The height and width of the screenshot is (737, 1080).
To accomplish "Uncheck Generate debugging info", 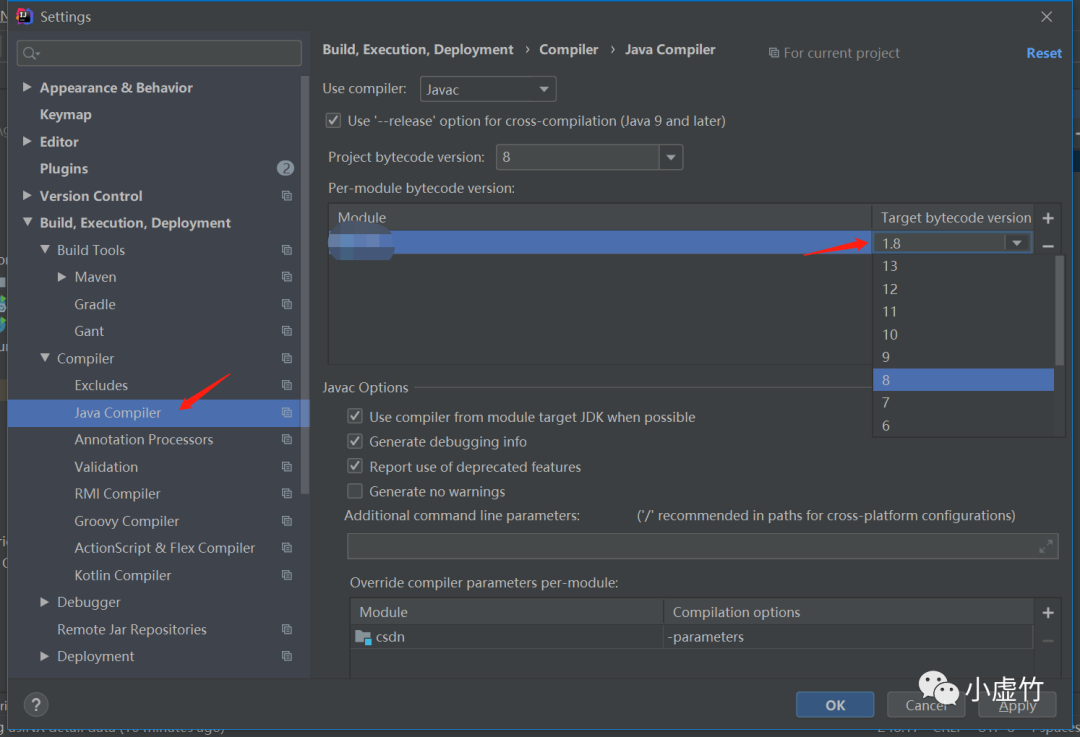I will click(x=355, y=442).
